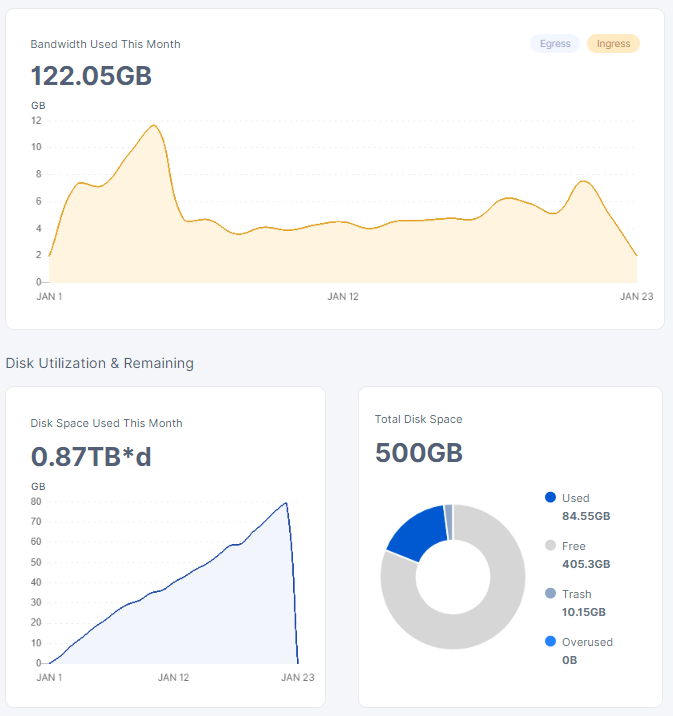The height and width of the screenshot is (716, 673).
Task: Click the Overused legend dot
Action: [550, 642]
